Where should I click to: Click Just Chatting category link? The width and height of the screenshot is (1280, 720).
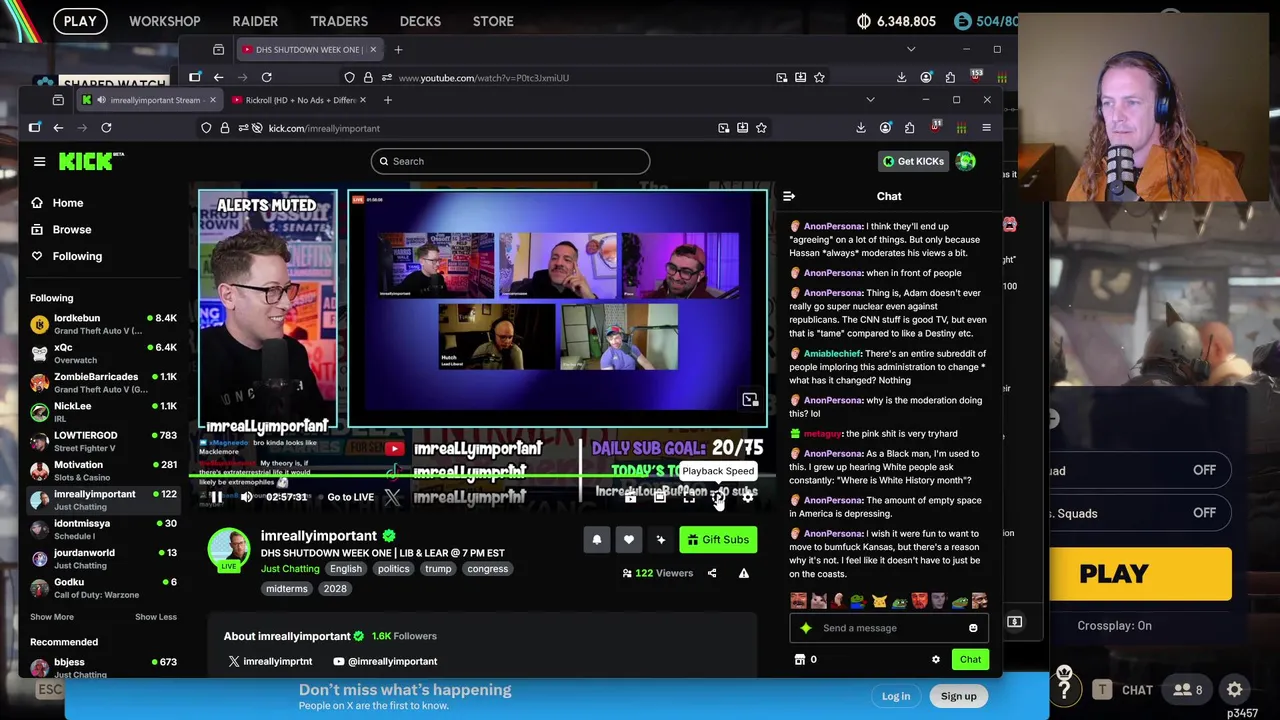[290, 569]
